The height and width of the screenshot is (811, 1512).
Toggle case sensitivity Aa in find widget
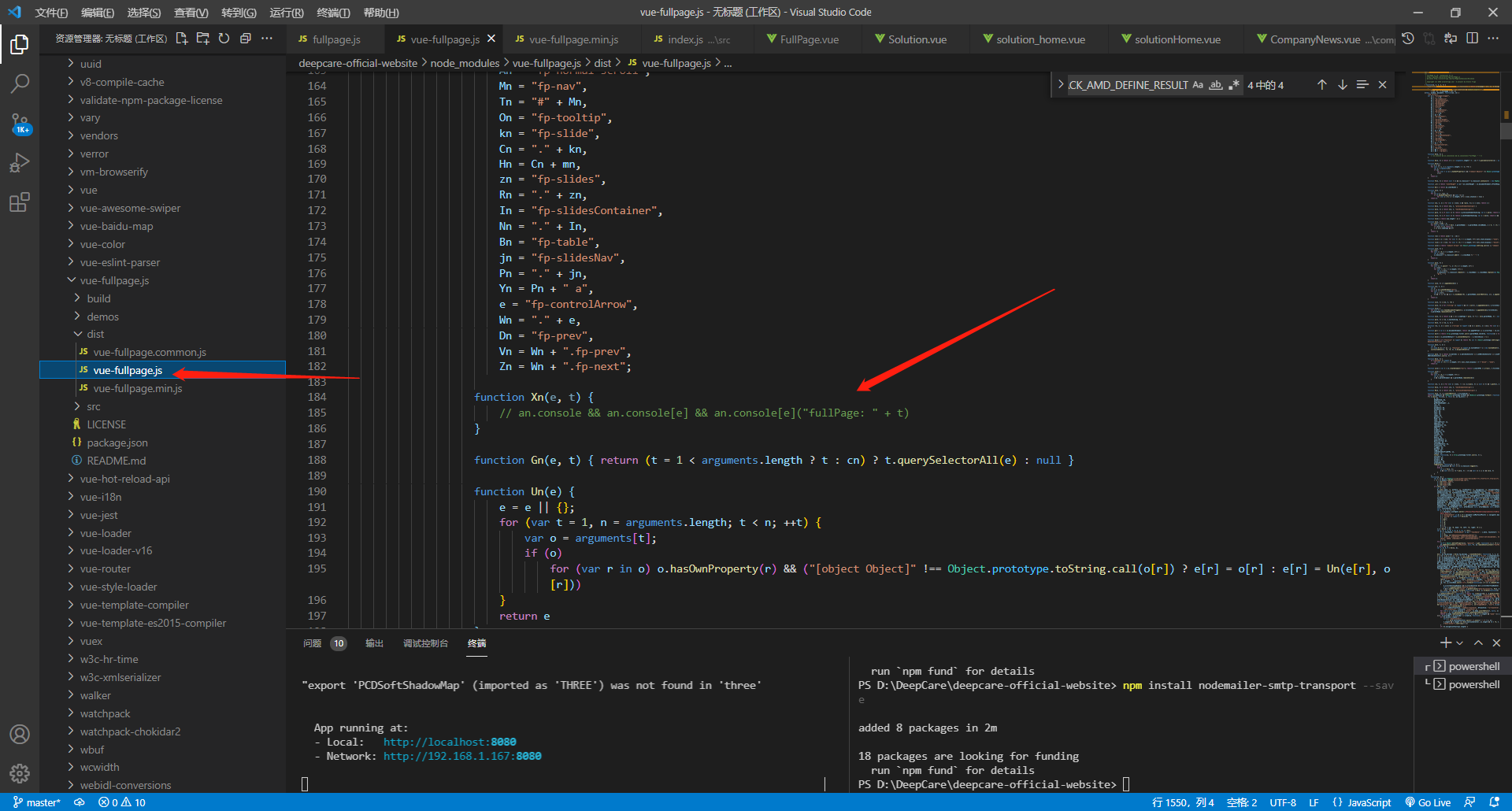pos(1198,84)
